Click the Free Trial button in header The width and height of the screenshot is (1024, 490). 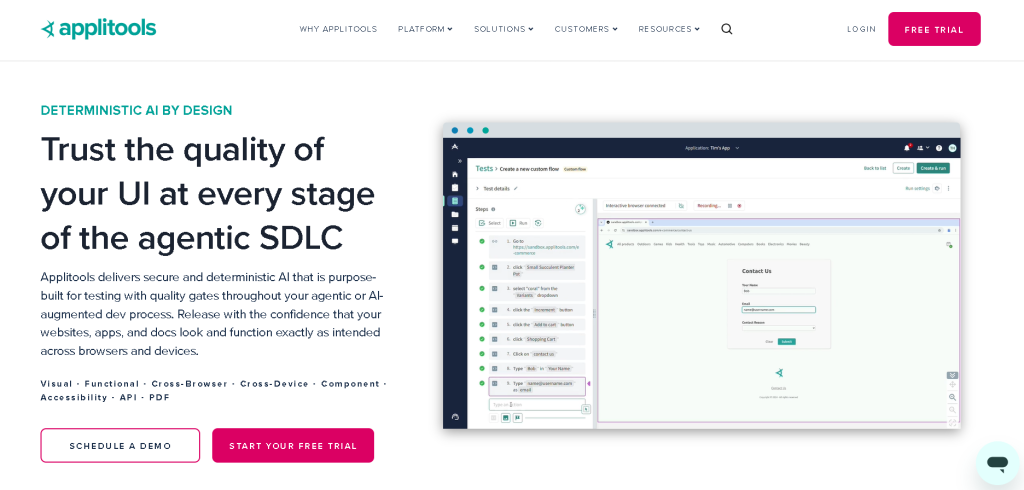[x=934, y=29]
